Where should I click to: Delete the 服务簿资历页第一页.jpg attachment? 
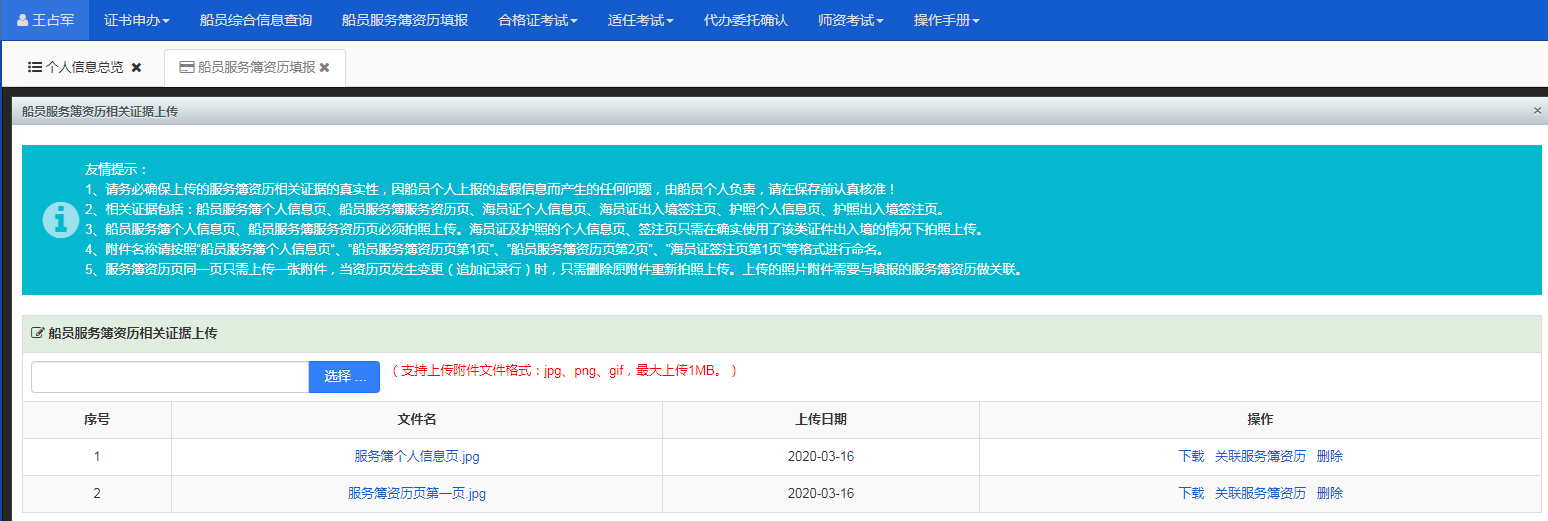(1330, 493)
